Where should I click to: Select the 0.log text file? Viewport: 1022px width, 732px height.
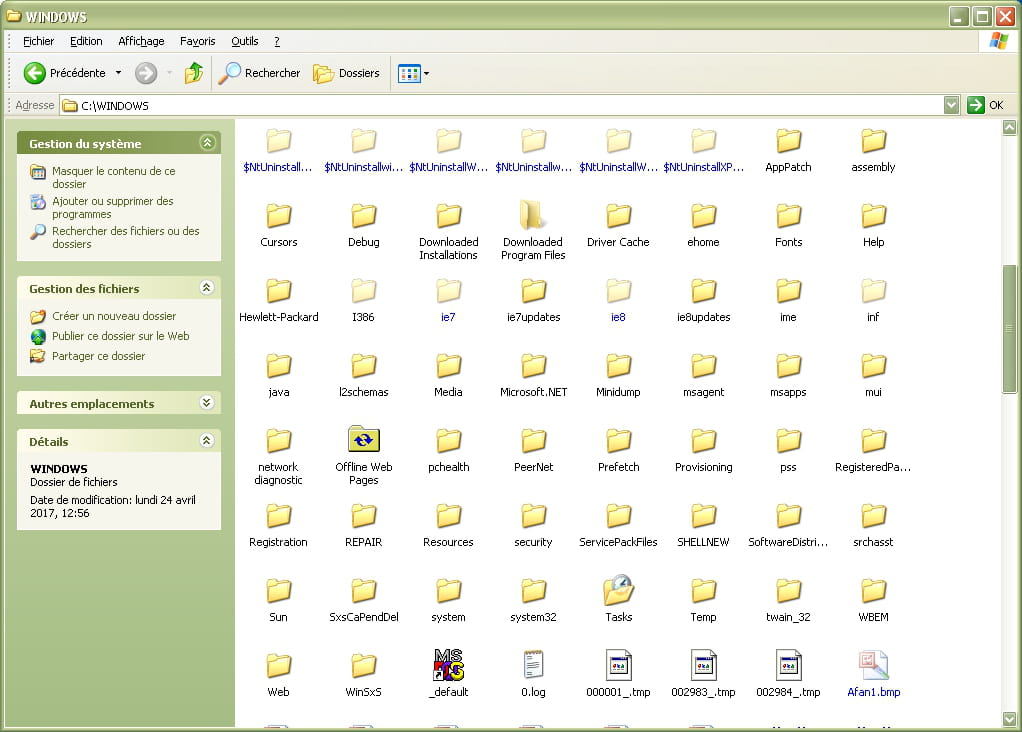coord(533,666)
